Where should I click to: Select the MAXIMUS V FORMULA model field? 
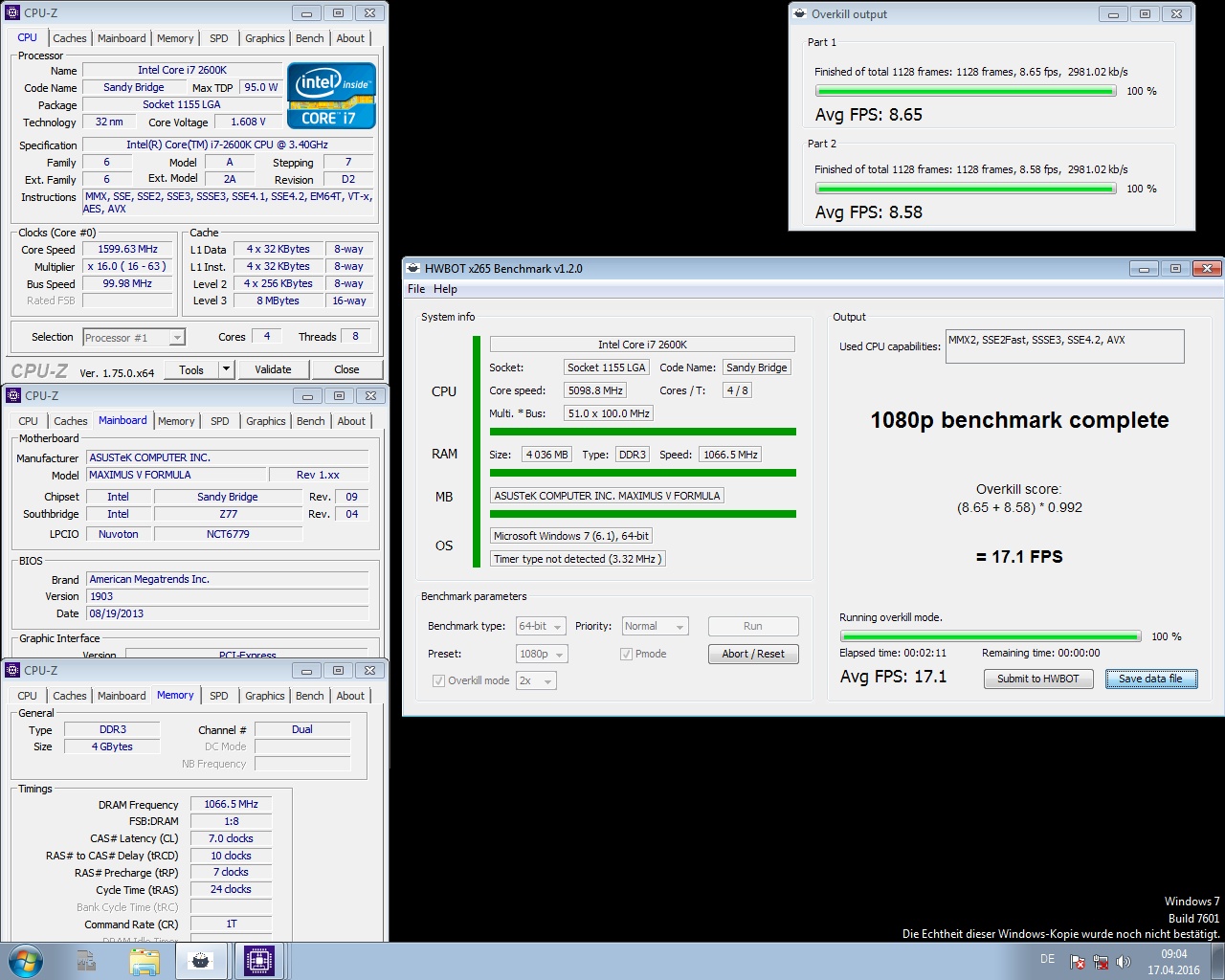pyautogui.click(x=177, y=475)
